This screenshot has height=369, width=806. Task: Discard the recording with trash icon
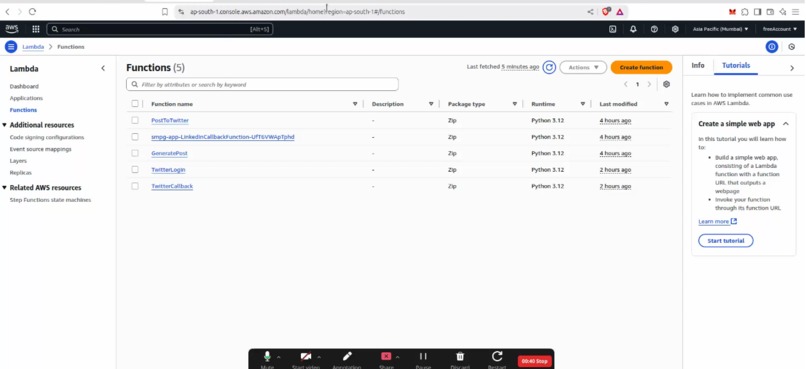(x=461, y=358)
